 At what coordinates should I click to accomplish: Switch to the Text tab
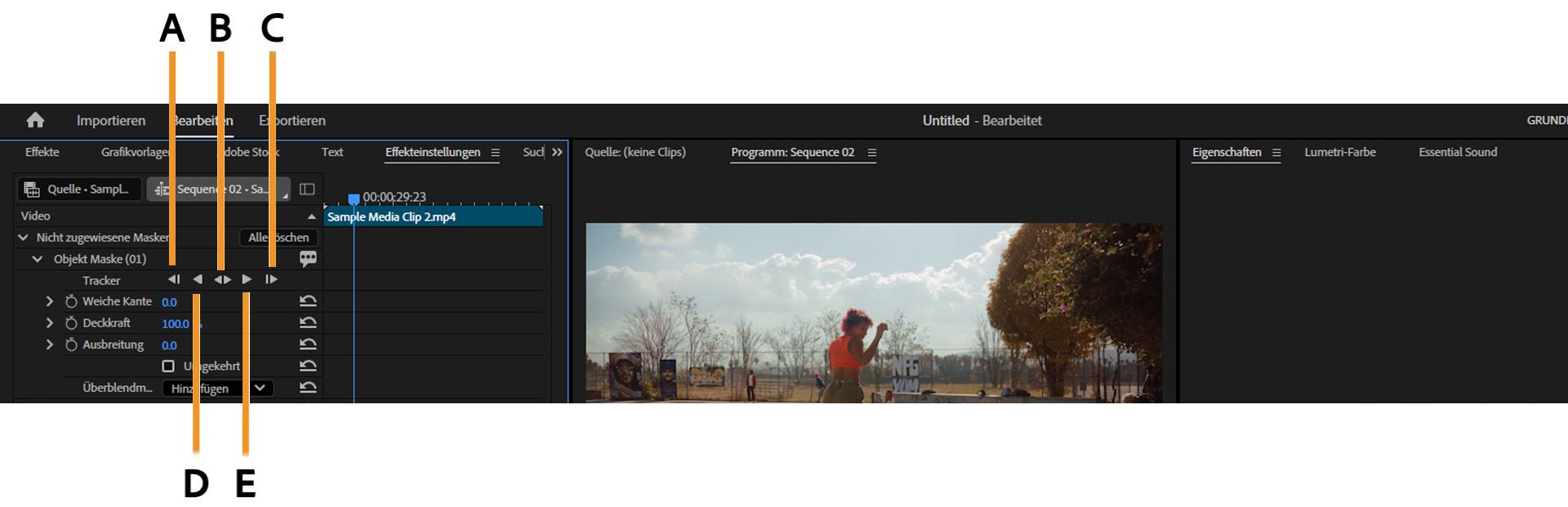click(332, 152)
